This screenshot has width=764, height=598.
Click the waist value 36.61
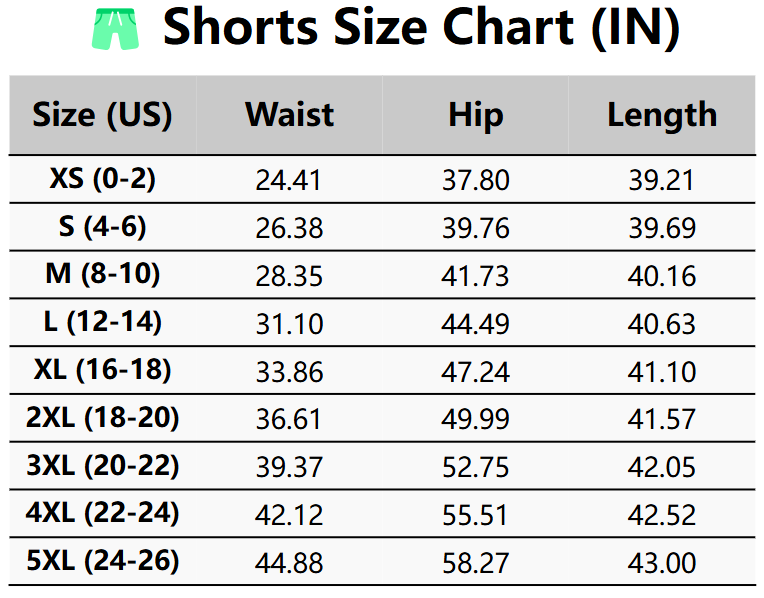point(289,419)
